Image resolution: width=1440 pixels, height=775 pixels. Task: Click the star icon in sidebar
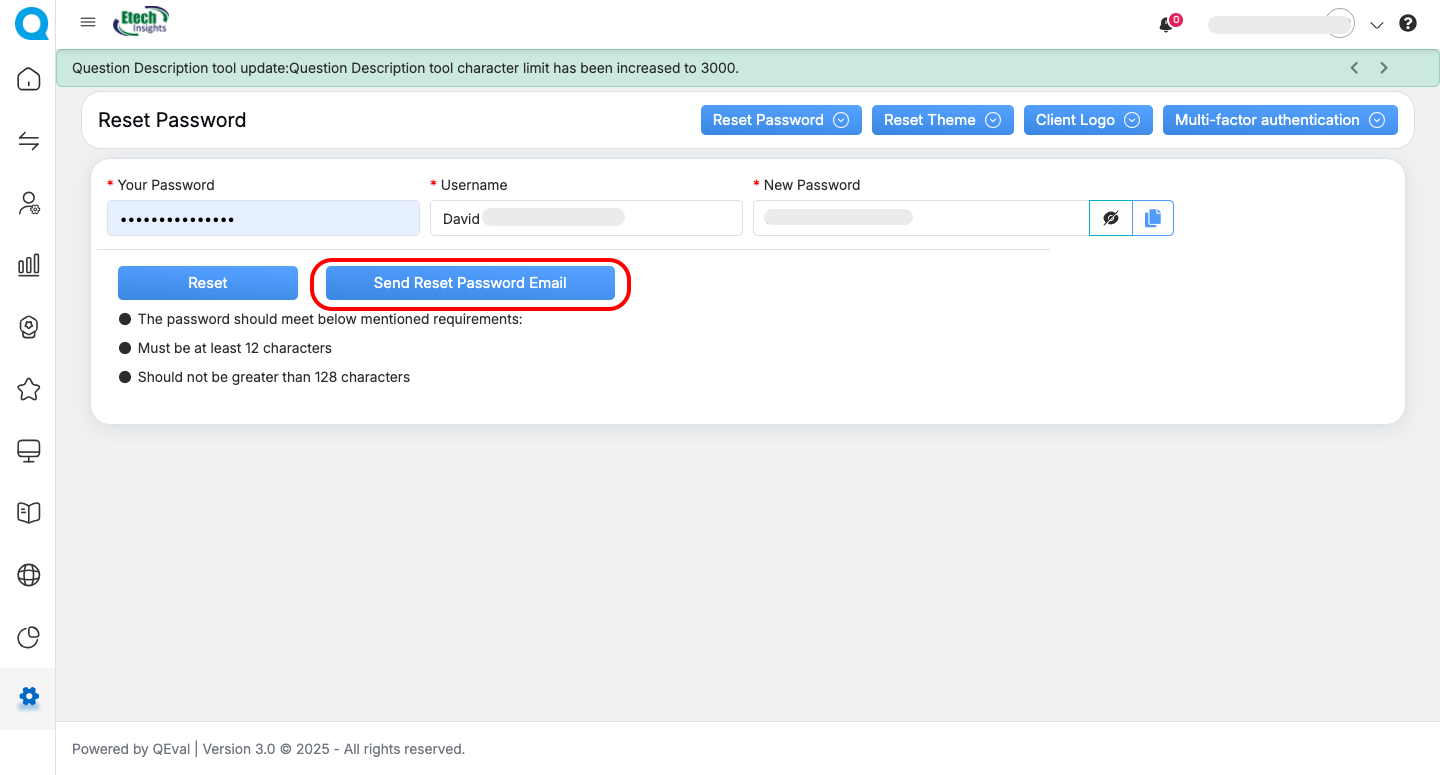(29, 389)
